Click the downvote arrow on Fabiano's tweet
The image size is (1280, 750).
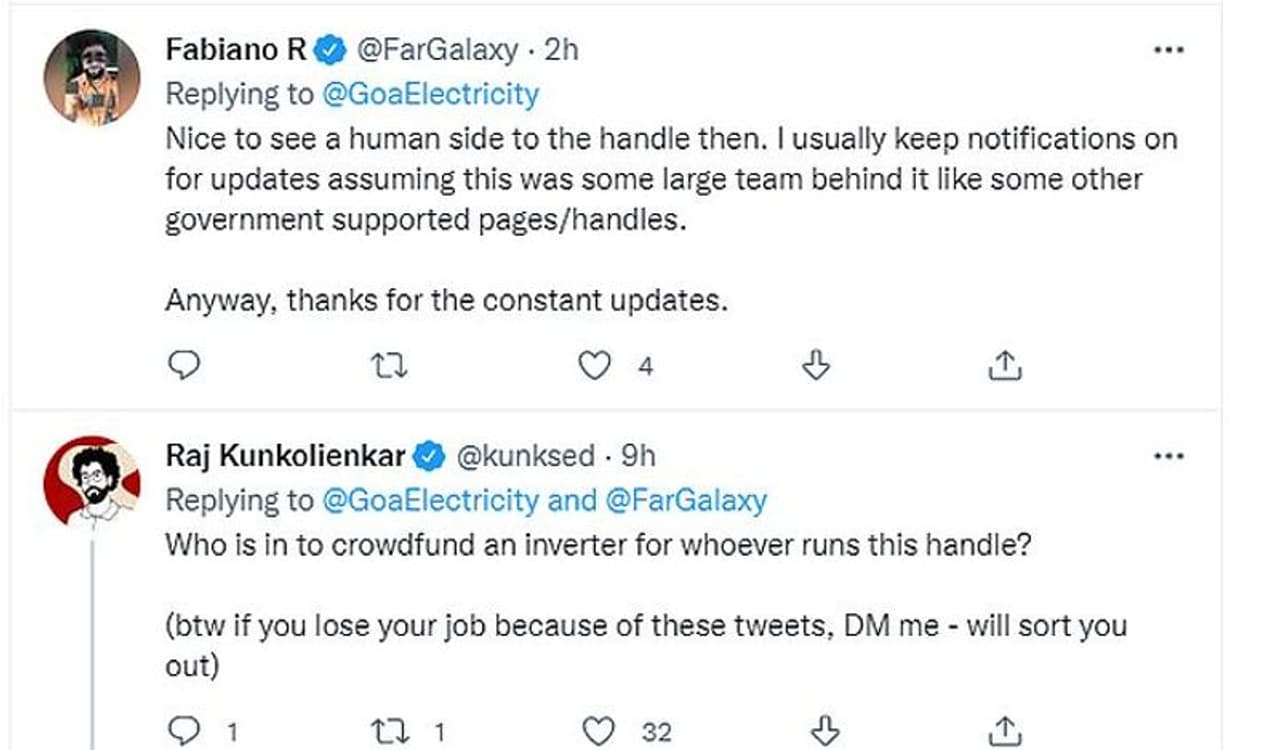point(817,367)
